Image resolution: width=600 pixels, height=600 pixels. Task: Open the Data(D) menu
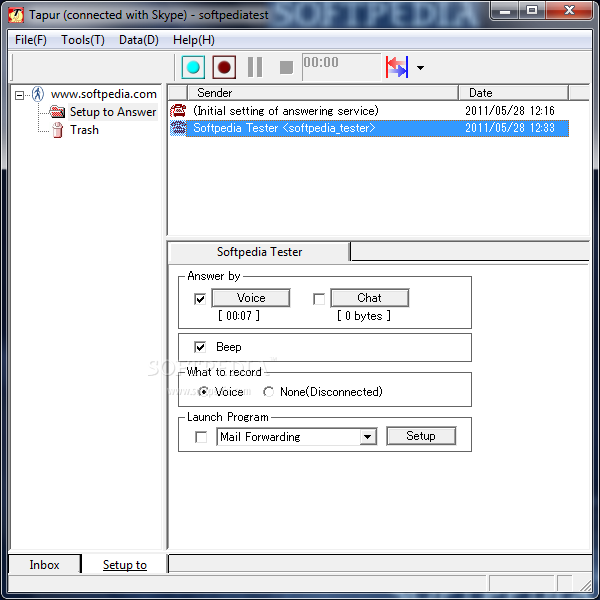click(139, 40)
